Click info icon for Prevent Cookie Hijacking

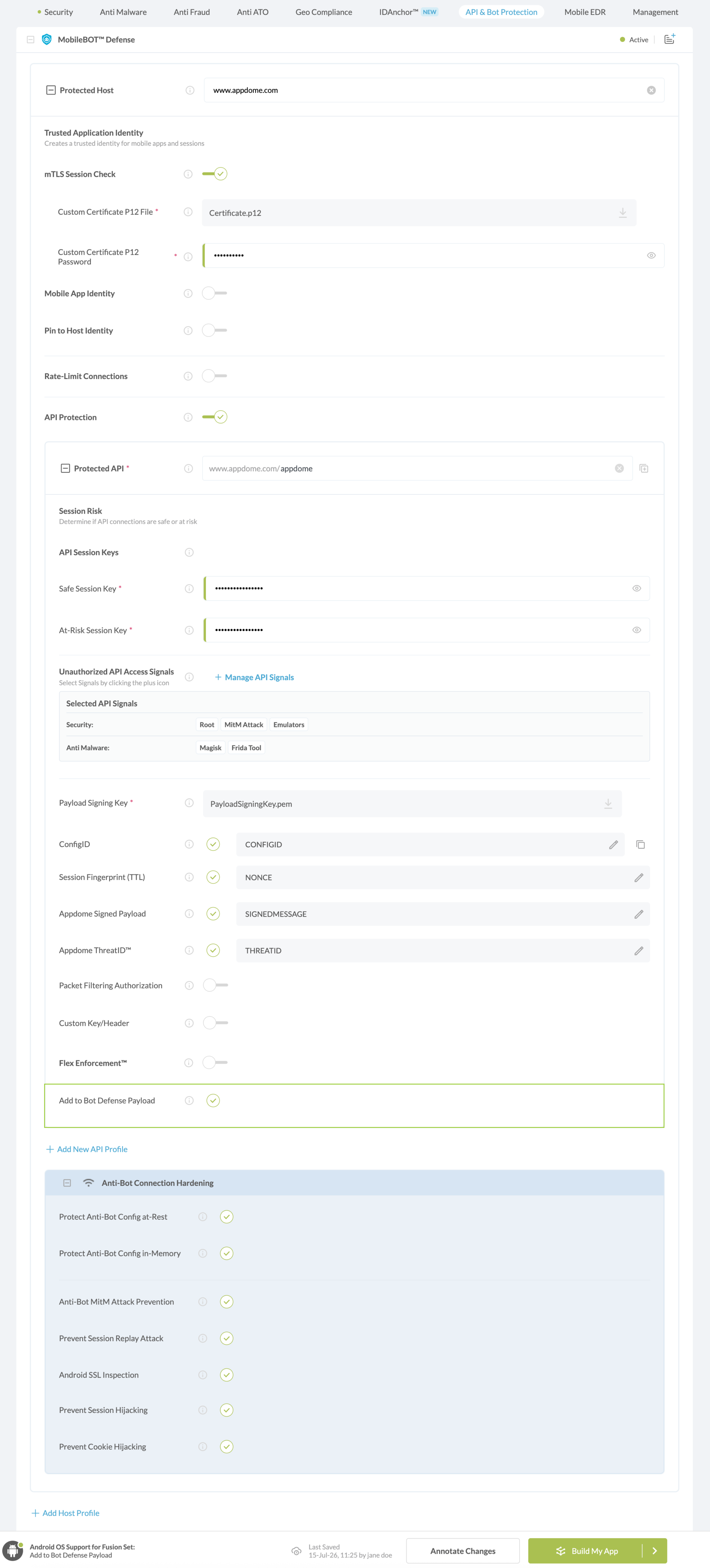coord(202,1446)
